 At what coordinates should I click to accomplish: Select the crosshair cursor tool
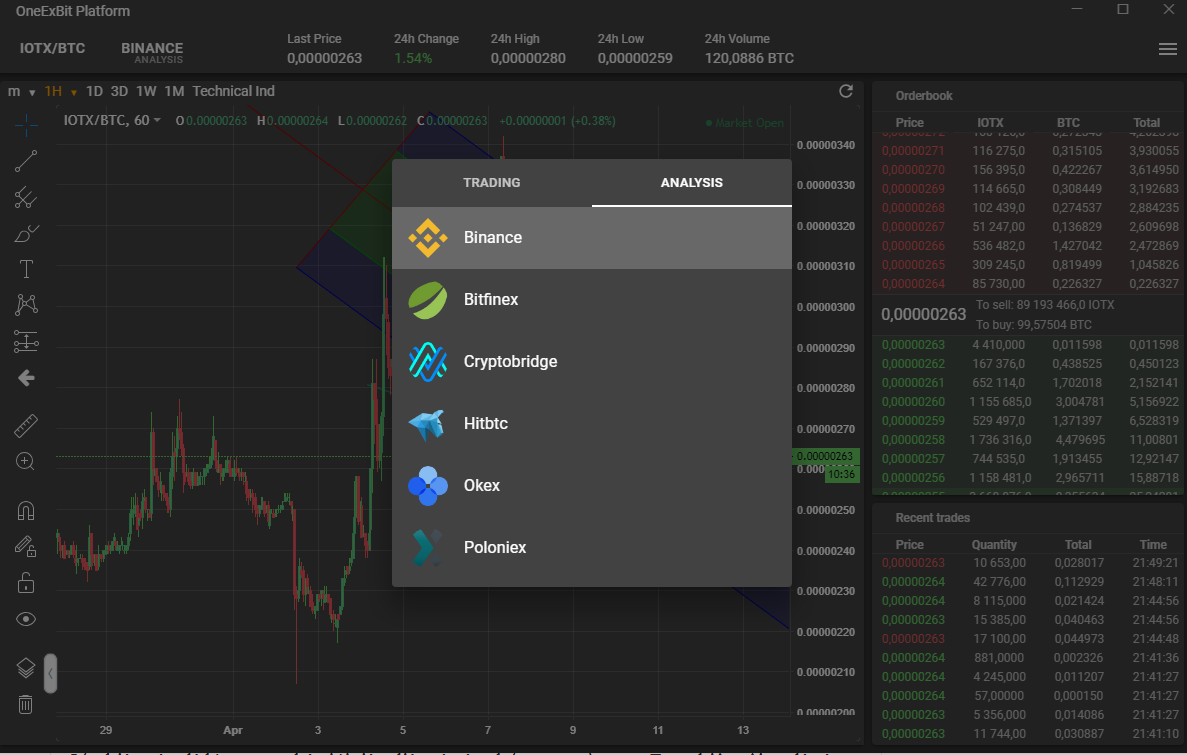26,125
